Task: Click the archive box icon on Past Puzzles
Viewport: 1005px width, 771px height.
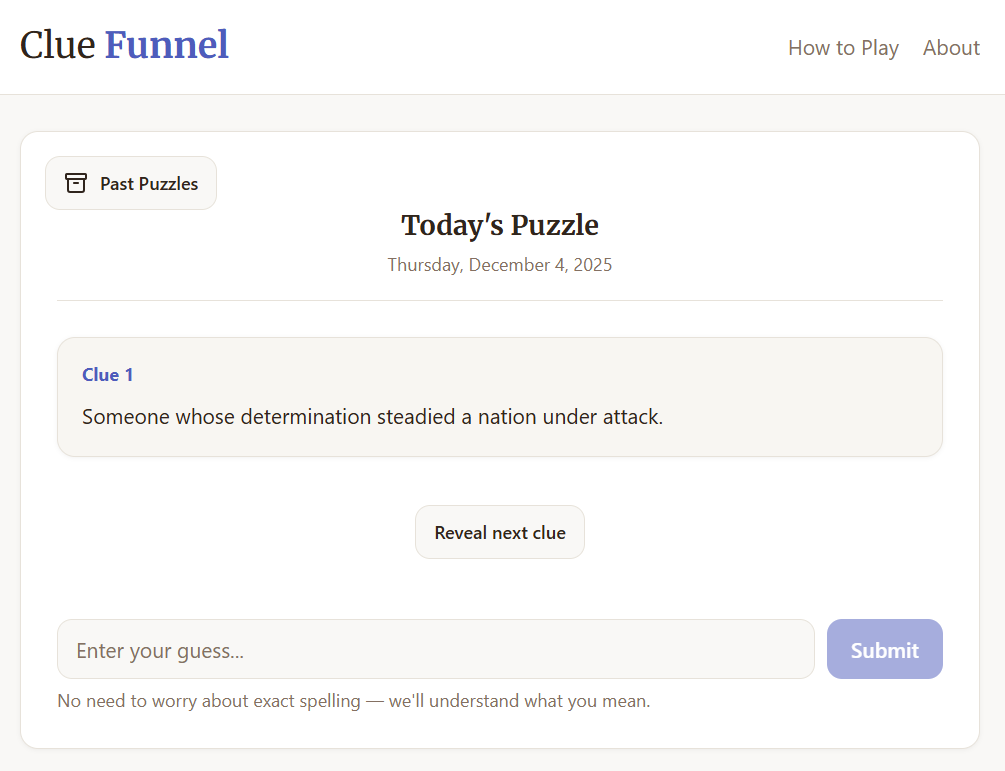Action: pos(76,183)
